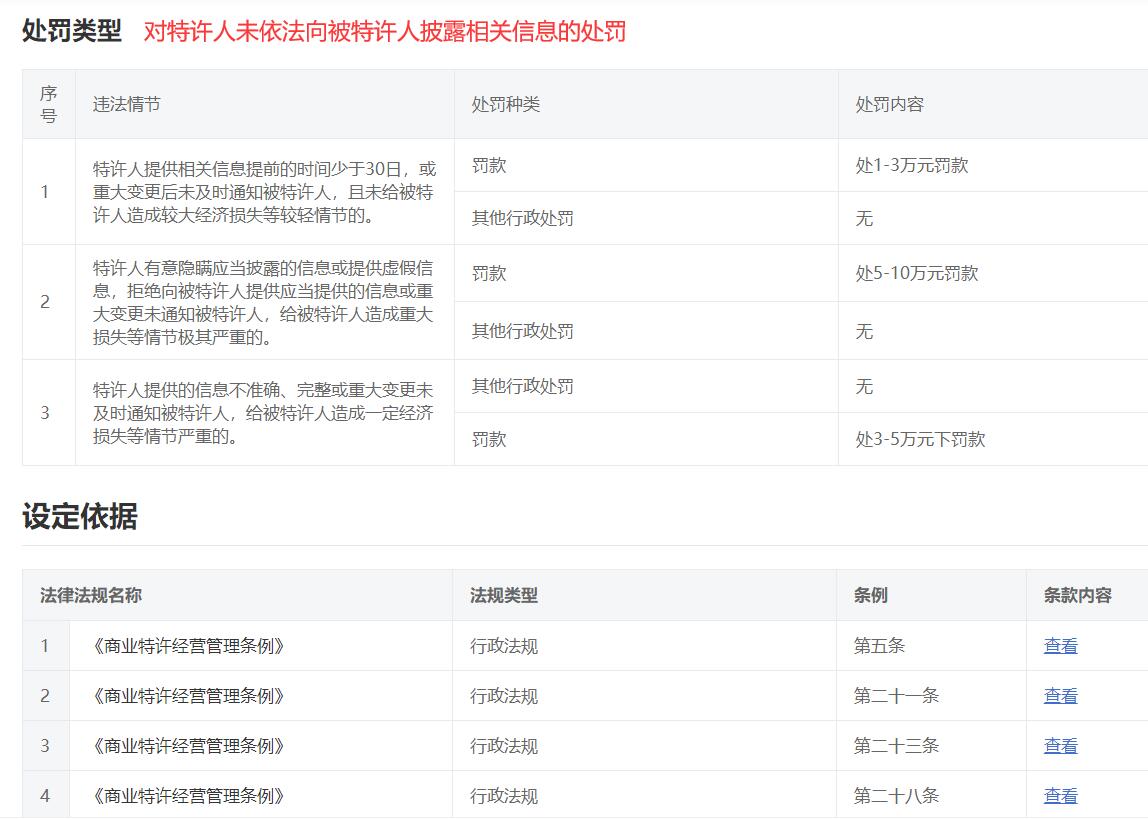Select the 第二十一条 cell
This screenshot has width=1148, height=819.
[x=896, y=696]
